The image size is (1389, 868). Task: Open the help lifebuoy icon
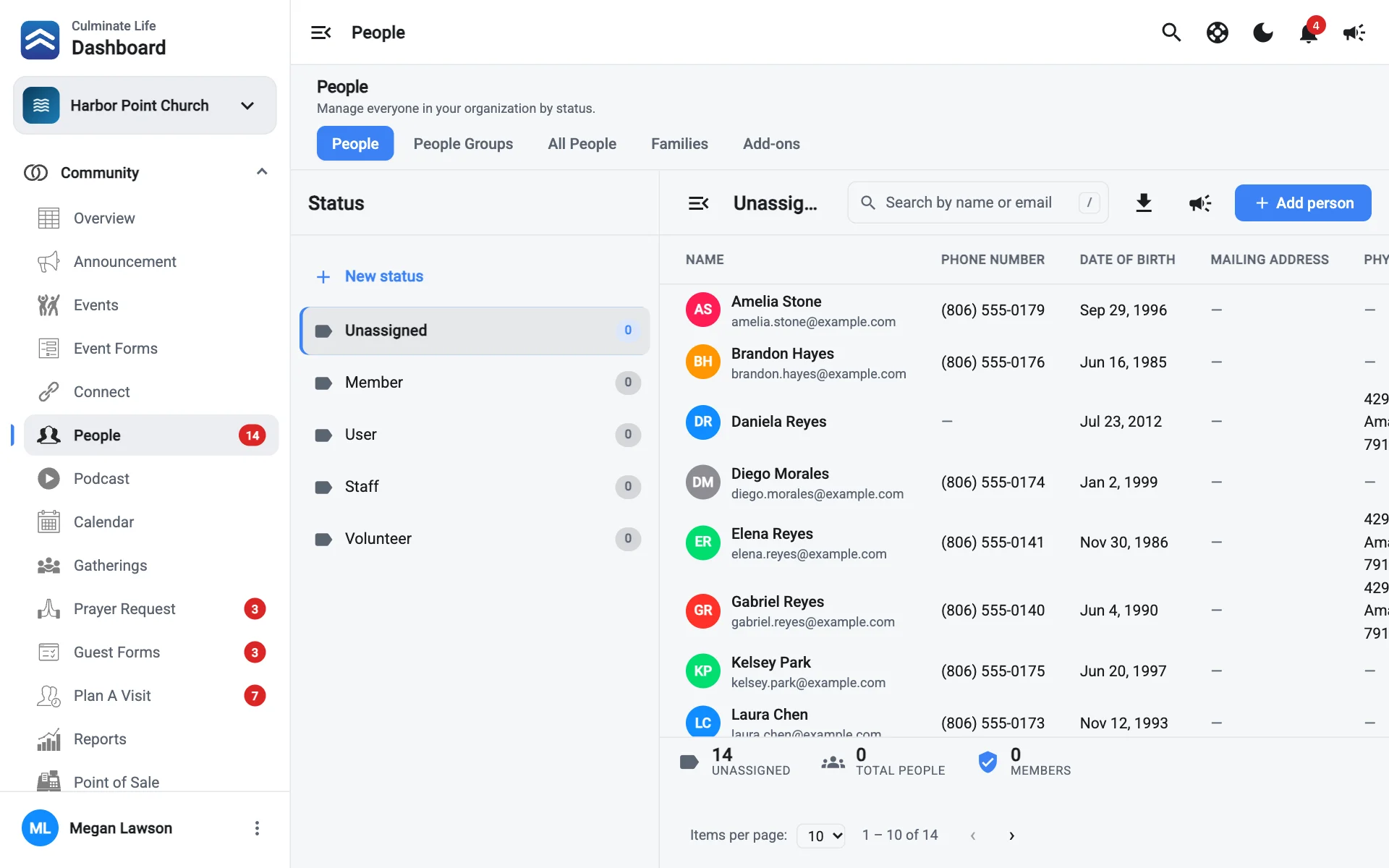[1218, 33]
